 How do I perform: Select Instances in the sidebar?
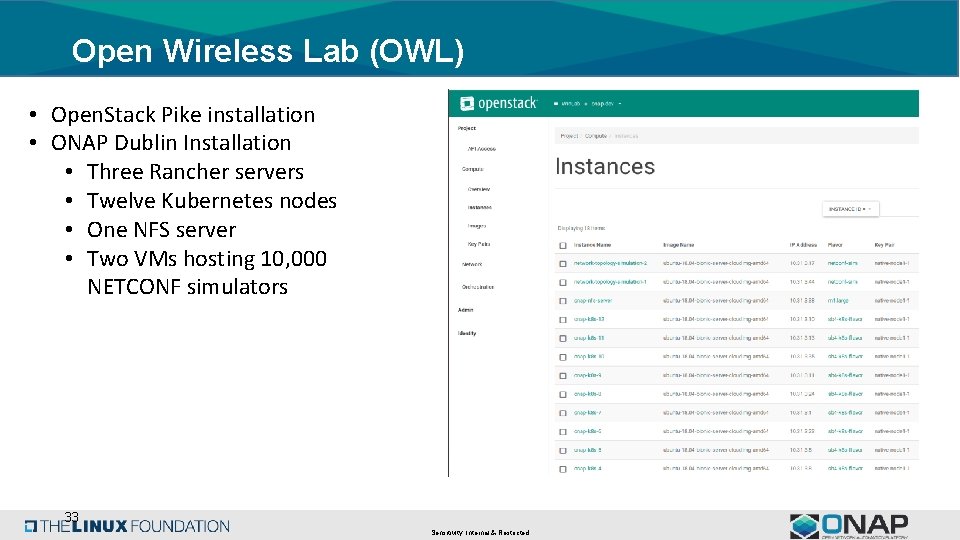pos(479,208)
